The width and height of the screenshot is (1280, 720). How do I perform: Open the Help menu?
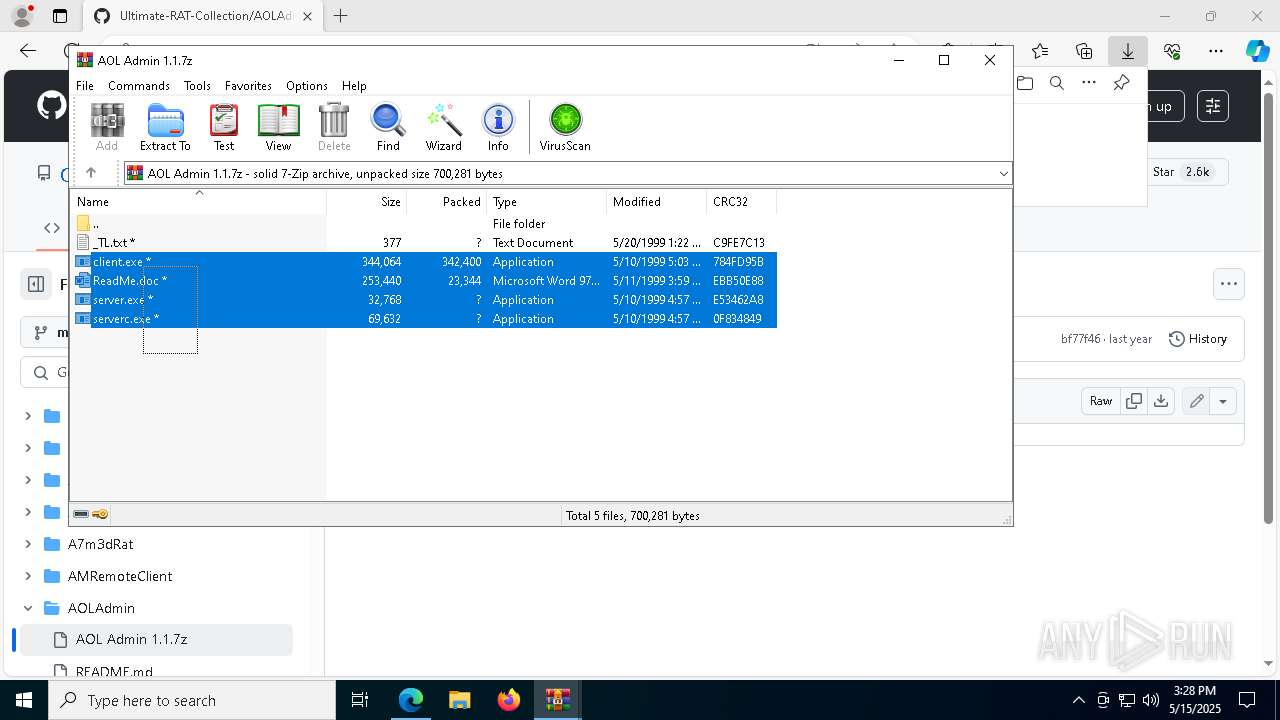click(354, 86)
